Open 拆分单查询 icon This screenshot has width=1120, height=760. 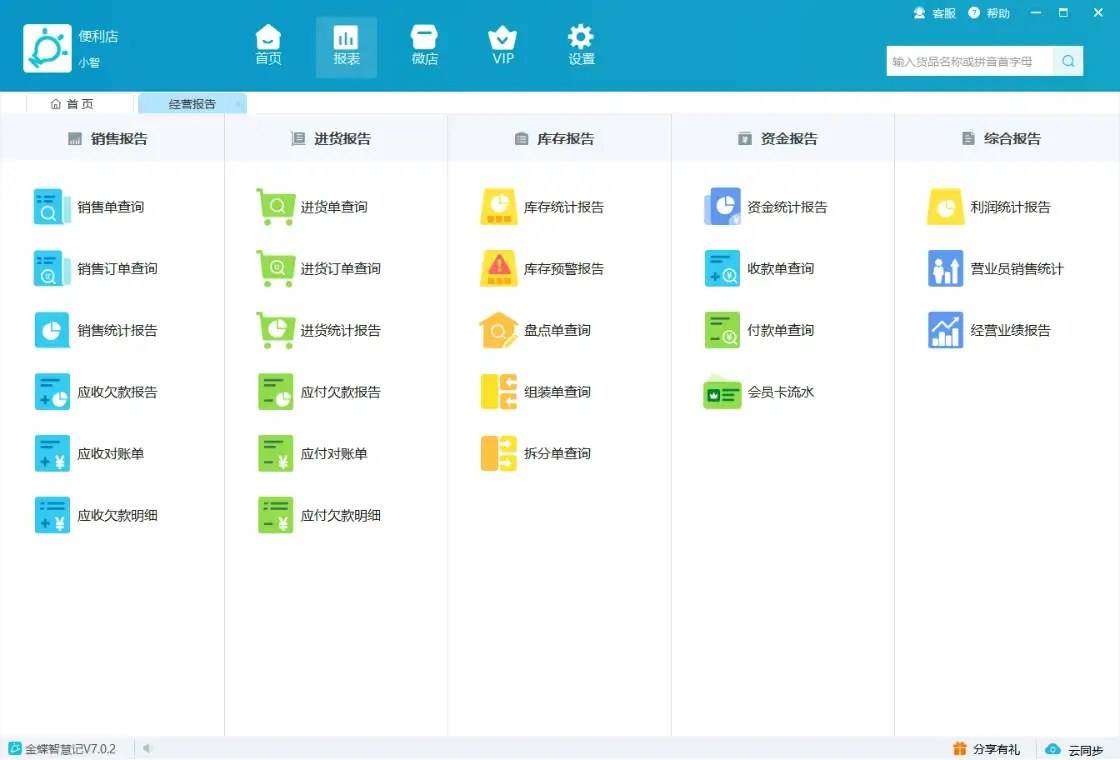(499, 454)
